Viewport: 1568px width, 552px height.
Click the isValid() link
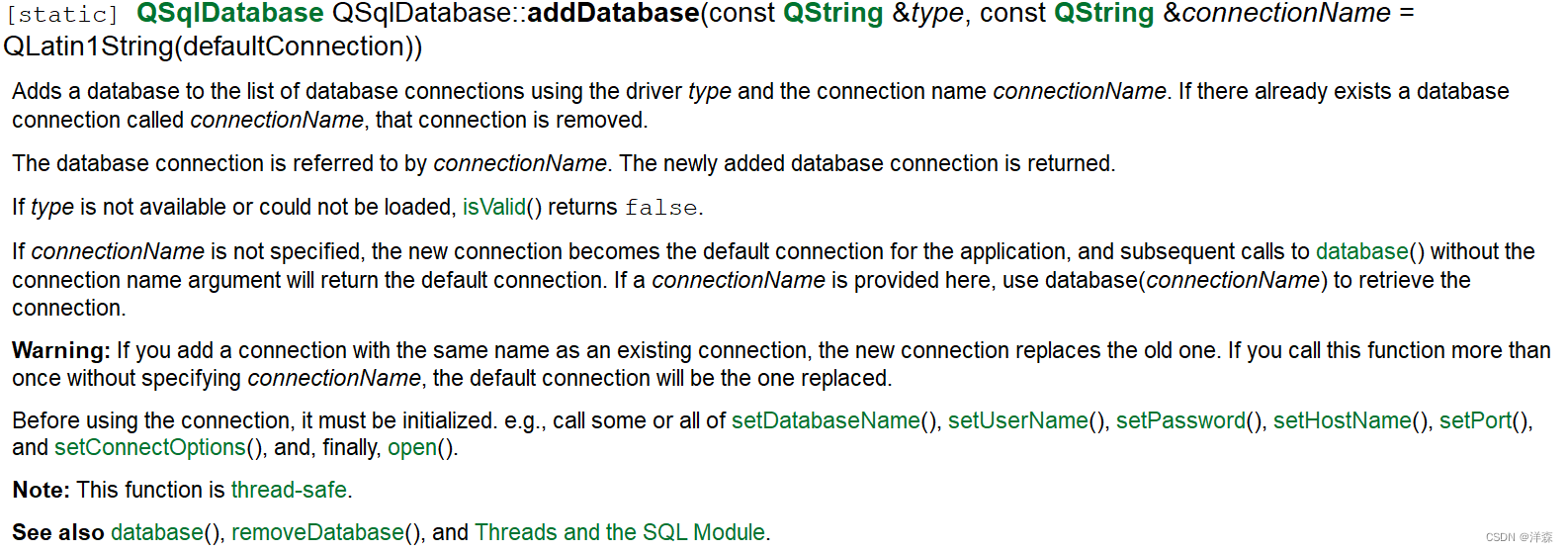(x=493, y=208)
